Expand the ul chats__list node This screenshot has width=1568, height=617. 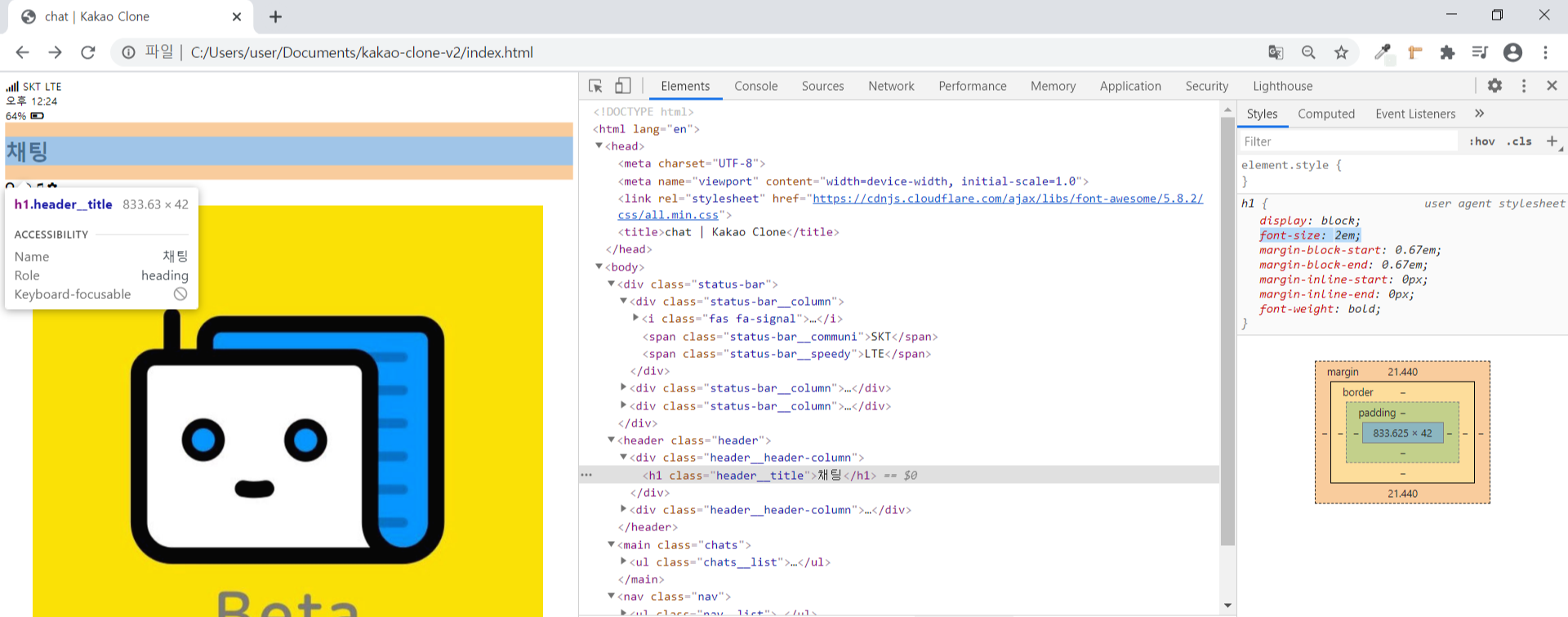coord(623,561)
